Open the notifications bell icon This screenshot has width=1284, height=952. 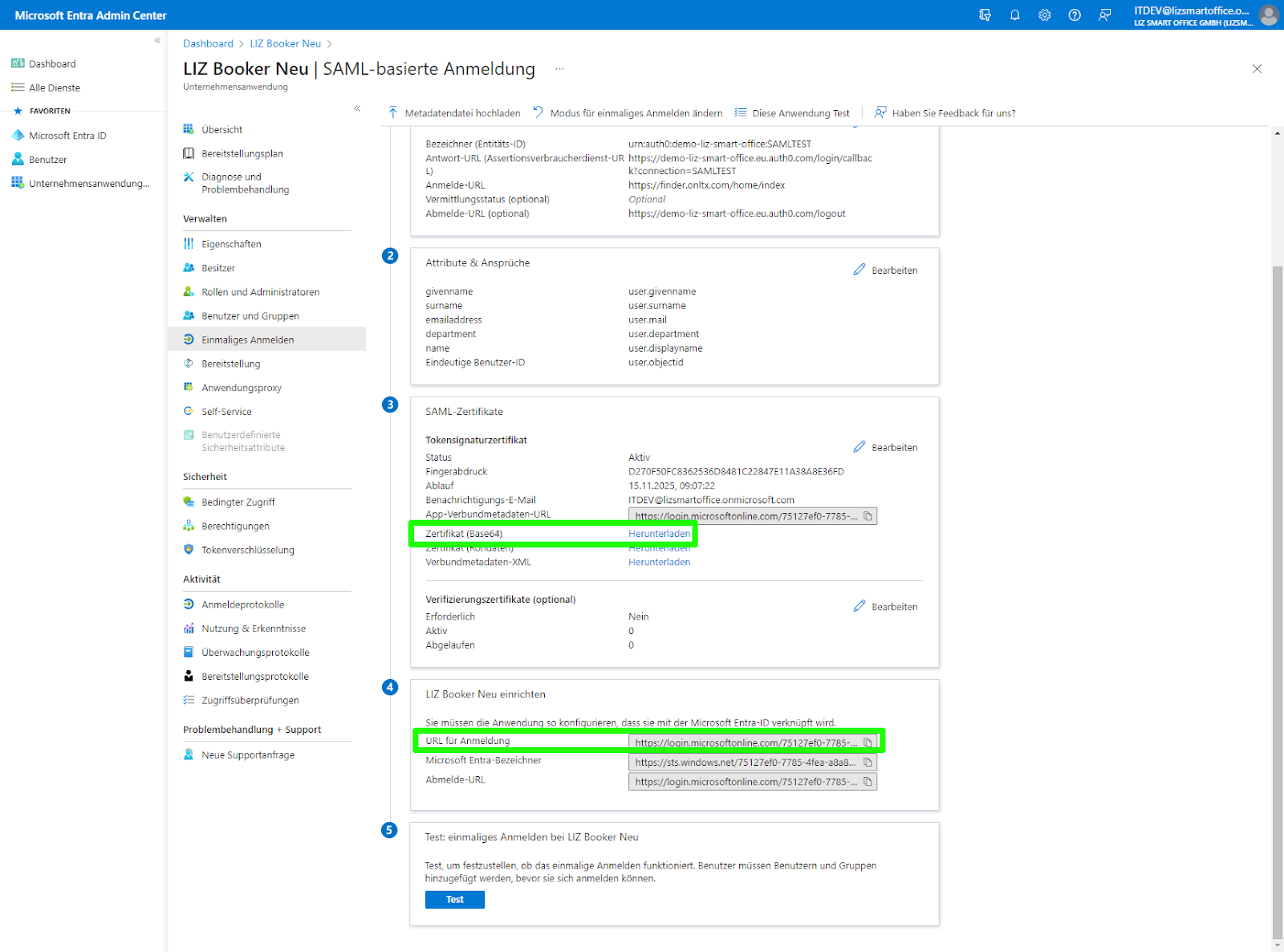[x=1014, y=15]
